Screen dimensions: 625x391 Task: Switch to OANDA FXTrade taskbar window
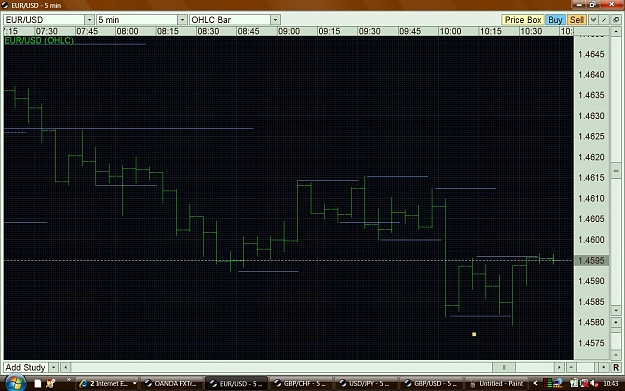pyautogui.click(x=171, y=383)
